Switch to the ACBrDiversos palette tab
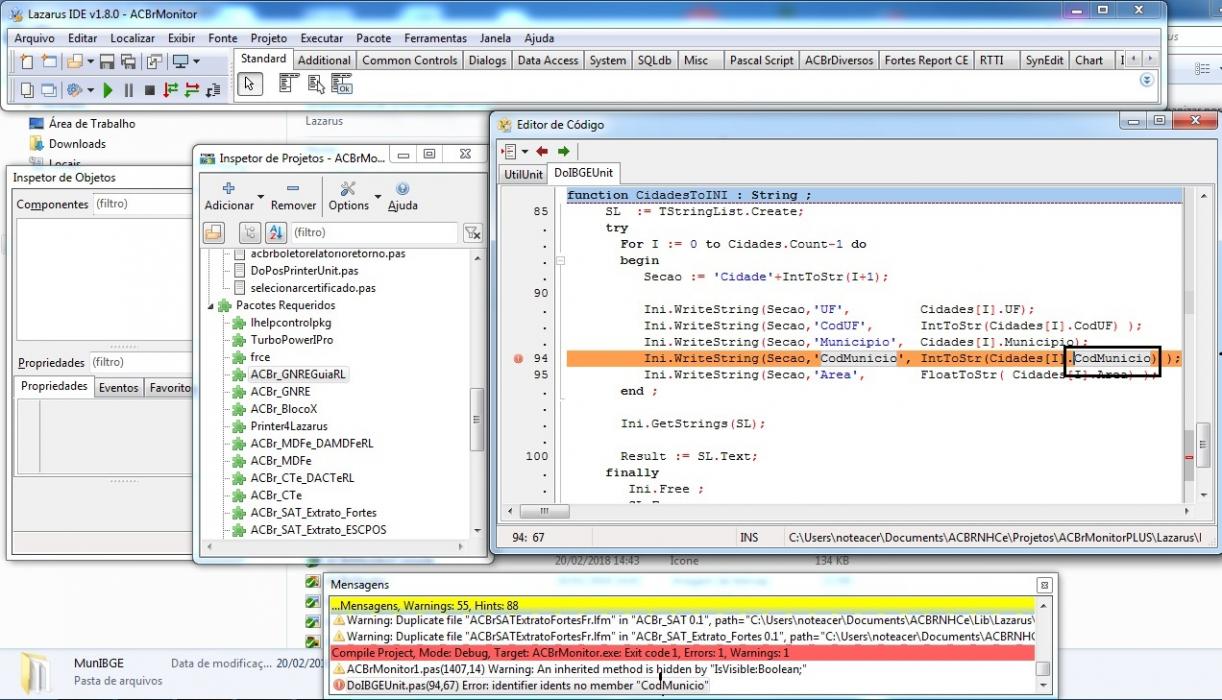This screenshot has height=700, width=1222. coord(839,60)
